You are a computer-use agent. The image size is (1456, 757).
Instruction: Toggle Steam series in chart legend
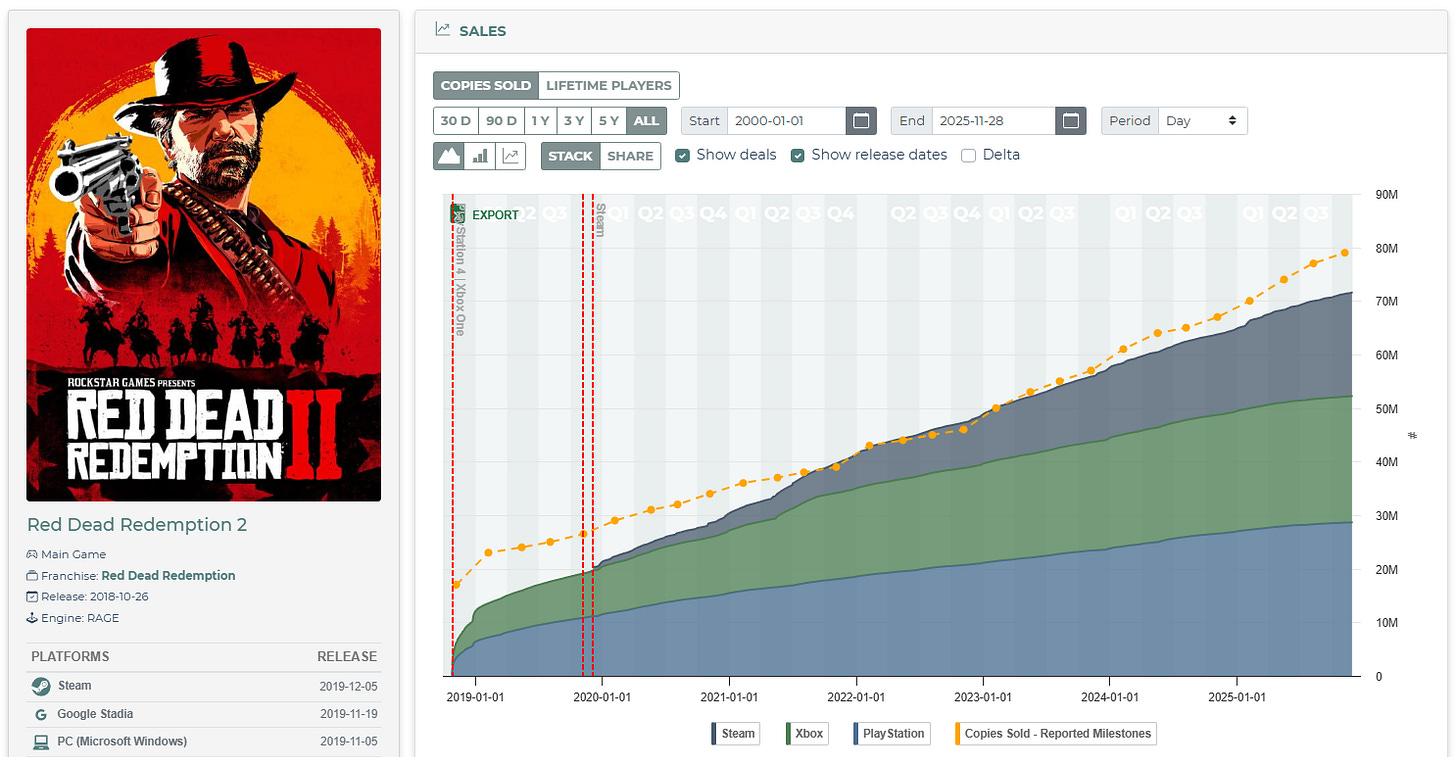(x=734, y=733)
